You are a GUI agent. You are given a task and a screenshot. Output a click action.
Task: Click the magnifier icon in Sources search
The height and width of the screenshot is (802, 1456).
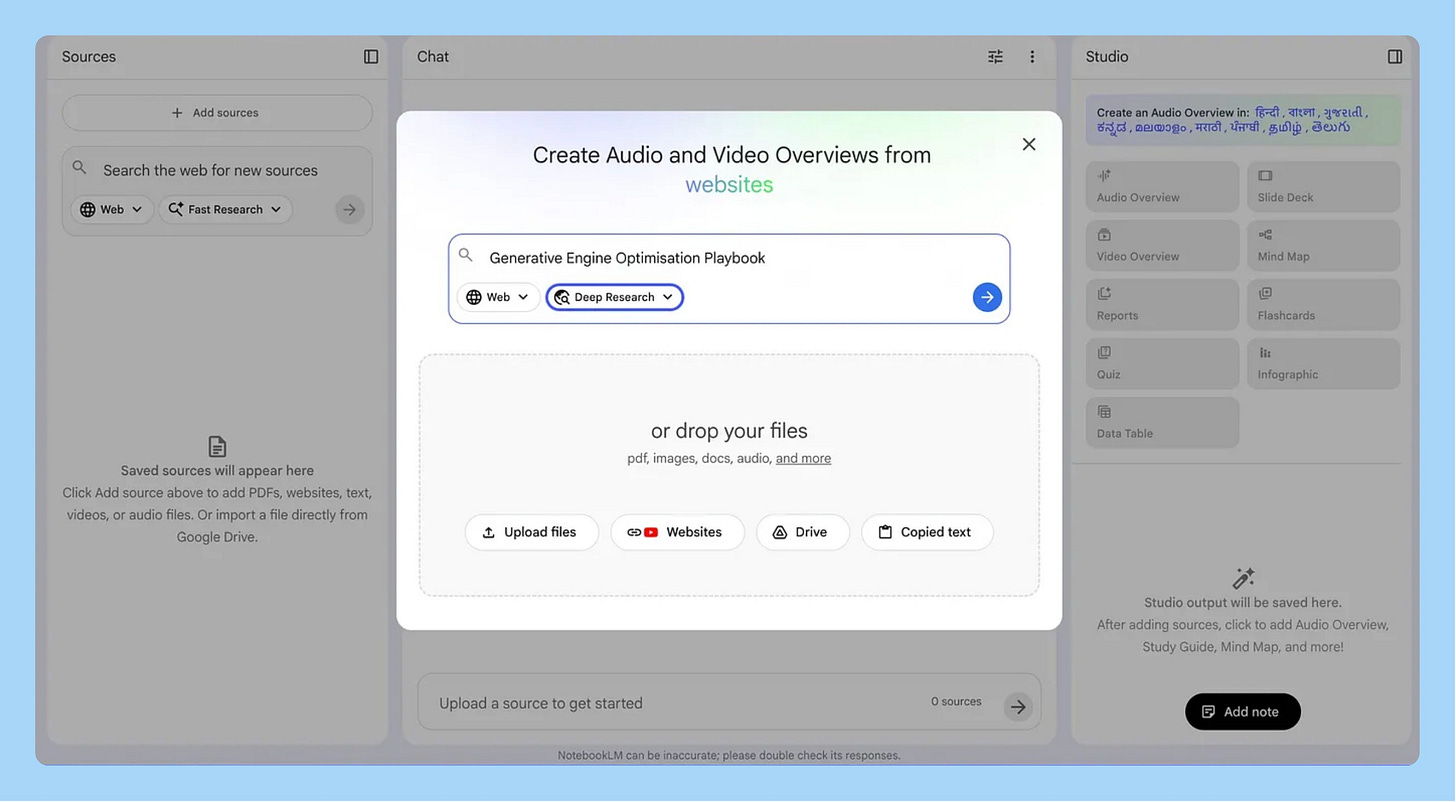[x=79, y=168]
